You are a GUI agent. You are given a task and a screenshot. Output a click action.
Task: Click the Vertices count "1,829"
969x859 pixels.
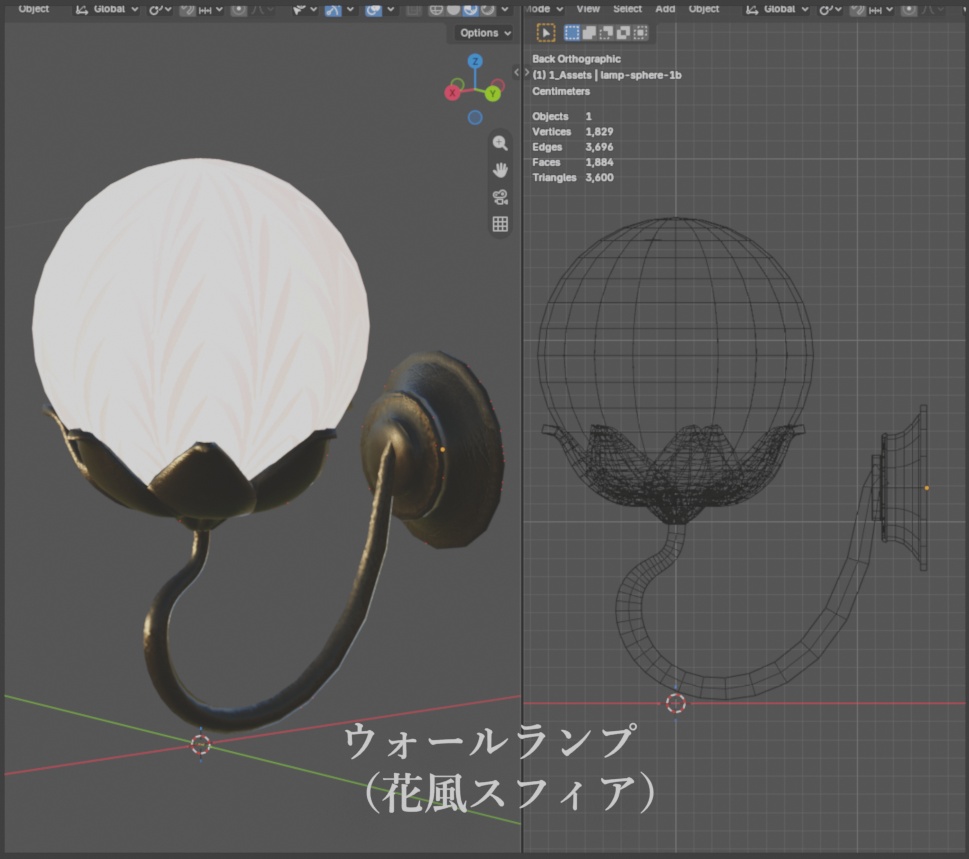coord(599,132)
